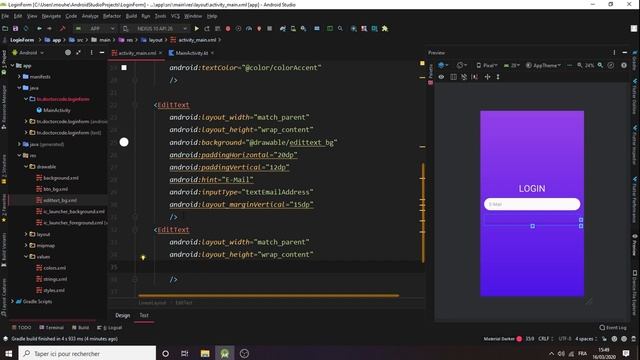Toggle view options eye icon in Preview

(x=441, y=77)
